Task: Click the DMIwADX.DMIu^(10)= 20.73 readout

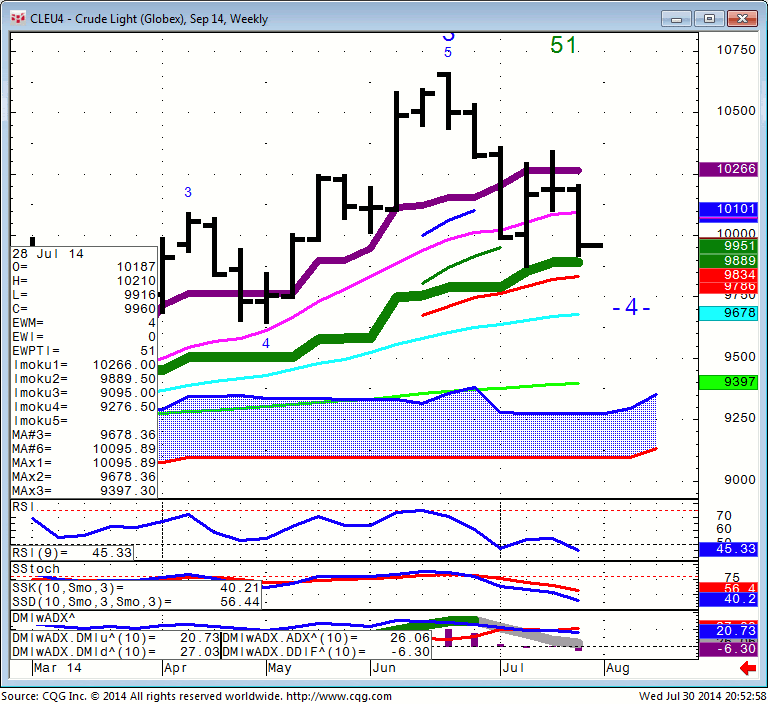Action: click(x=116, y=638)
